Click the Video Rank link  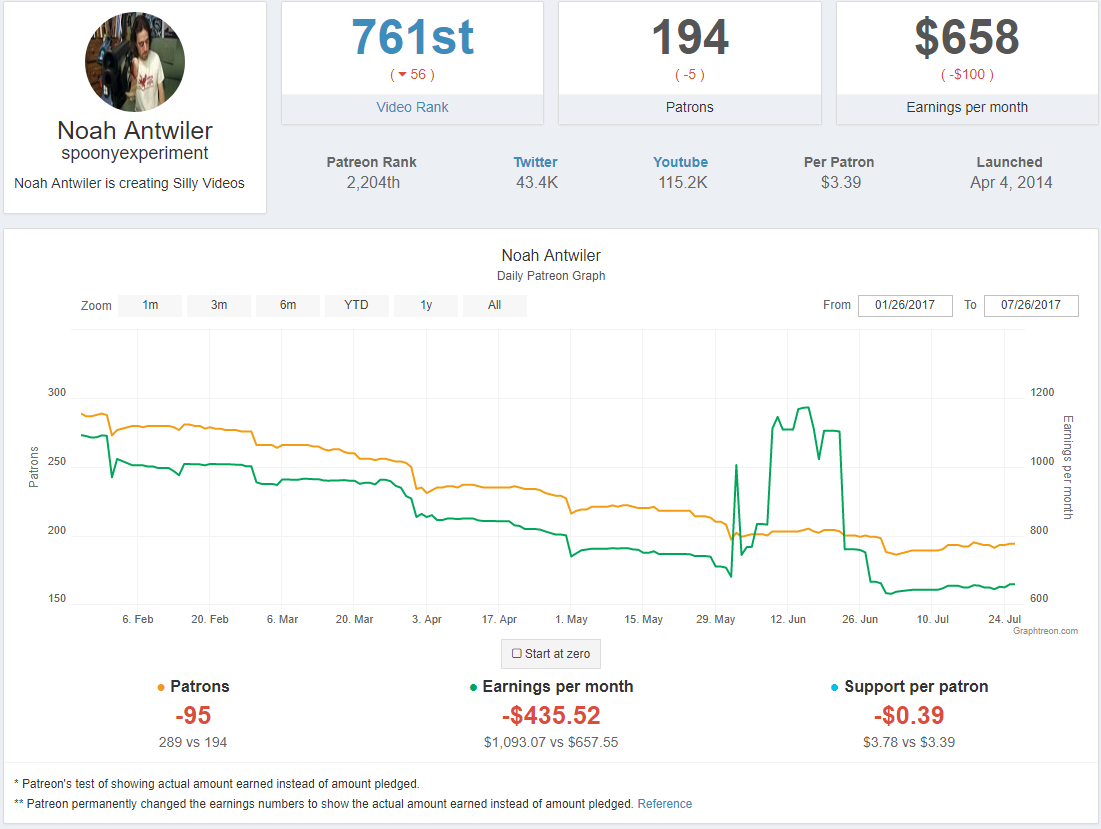tap(412, 107)
